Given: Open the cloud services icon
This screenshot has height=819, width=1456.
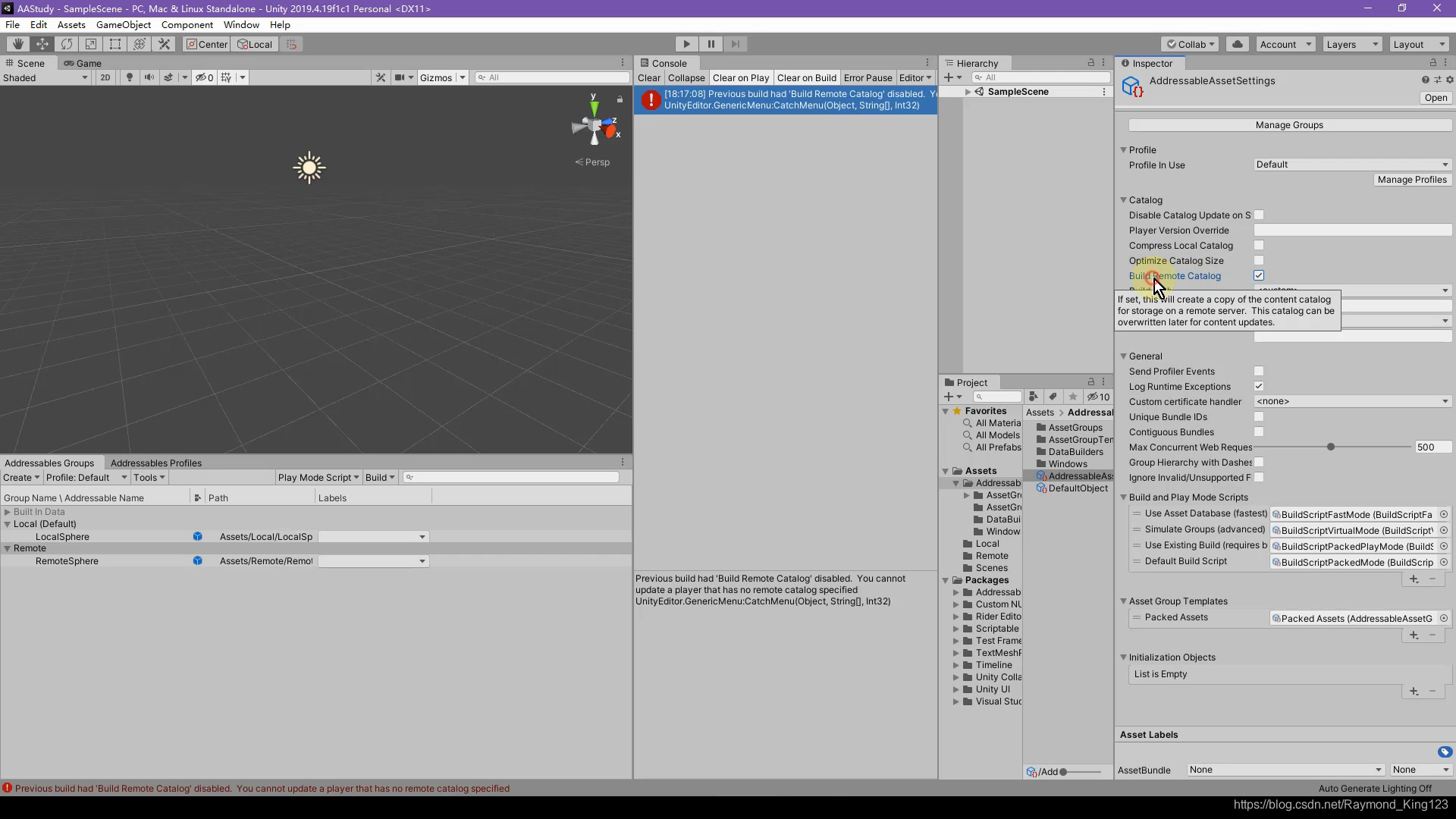Looking at the screenshot, I should [x=1237, y=44].
